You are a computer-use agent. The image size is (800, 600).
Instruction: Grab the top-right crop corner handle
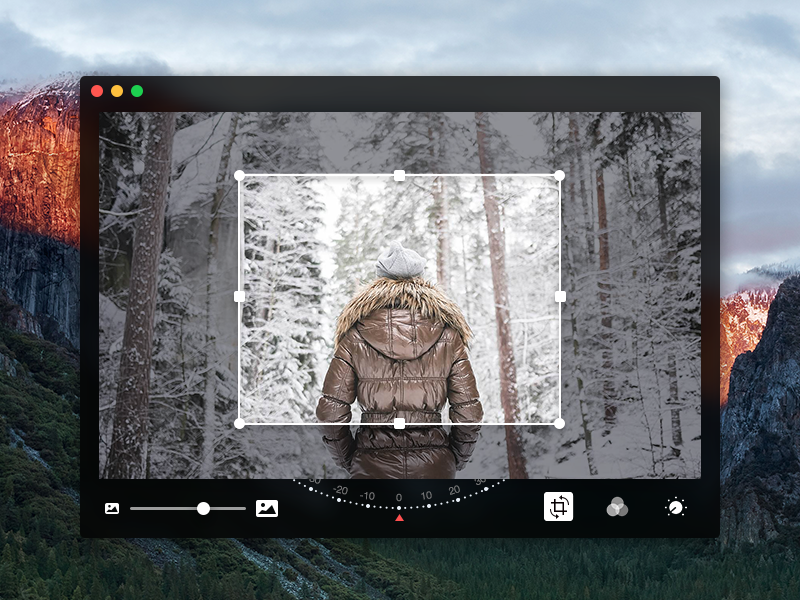[559, 175]
